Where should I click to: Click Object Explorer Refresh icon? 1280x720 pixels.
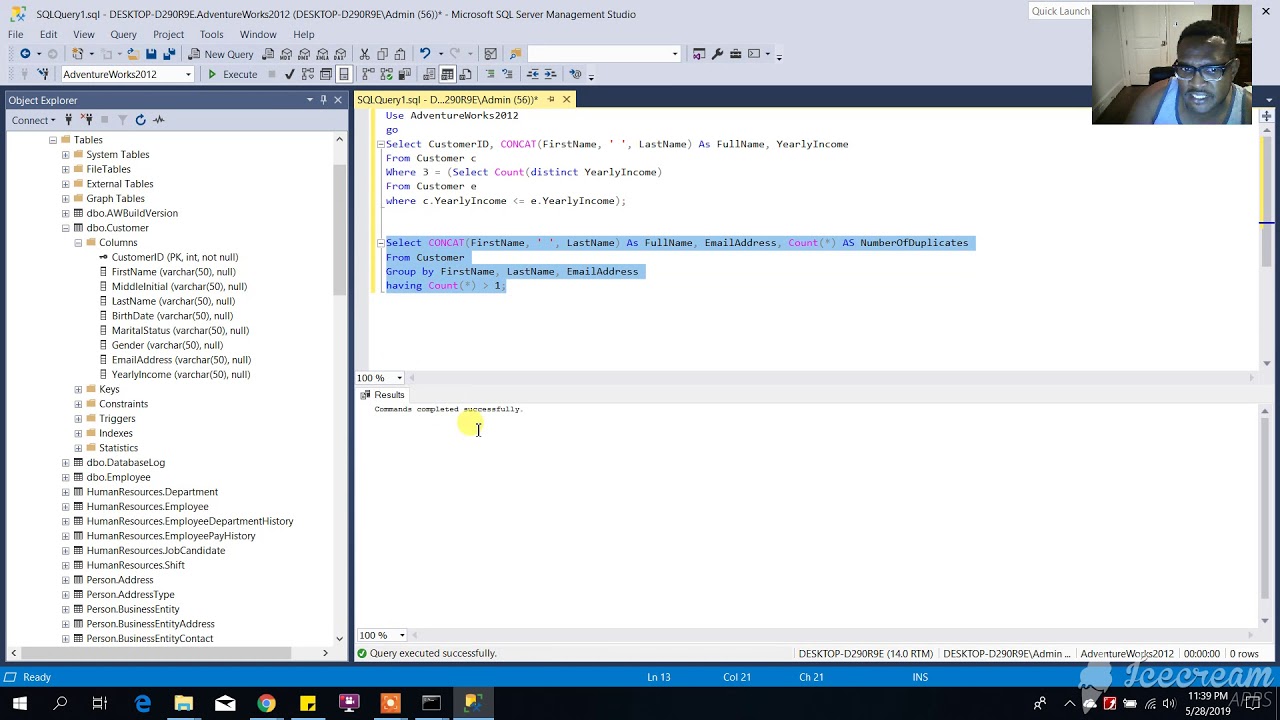140,120
